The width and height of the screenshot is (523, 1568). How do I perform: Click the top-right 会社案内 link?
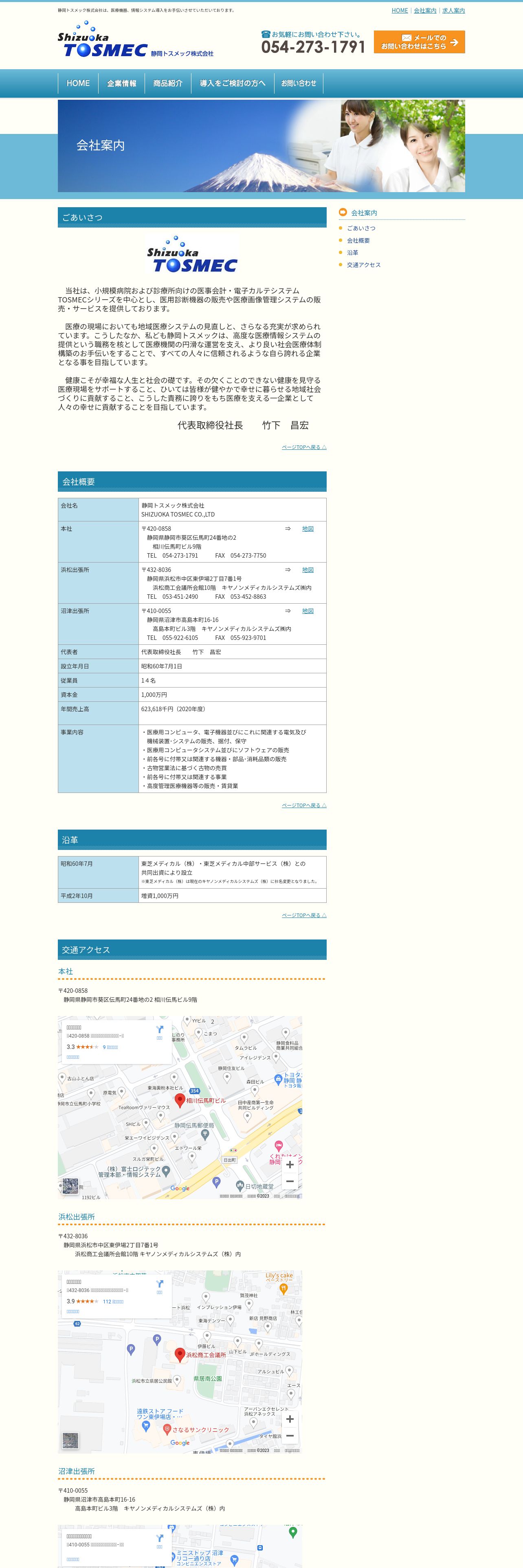tap(425, 10)
